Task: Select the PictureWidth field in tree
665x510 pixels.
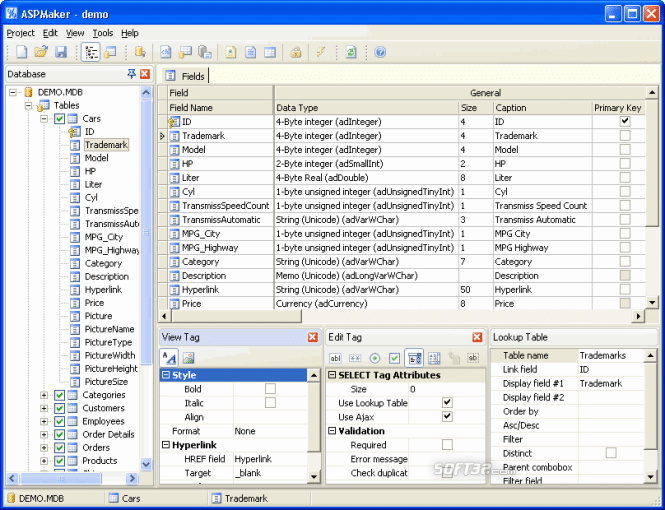Action: coord(110,356)
